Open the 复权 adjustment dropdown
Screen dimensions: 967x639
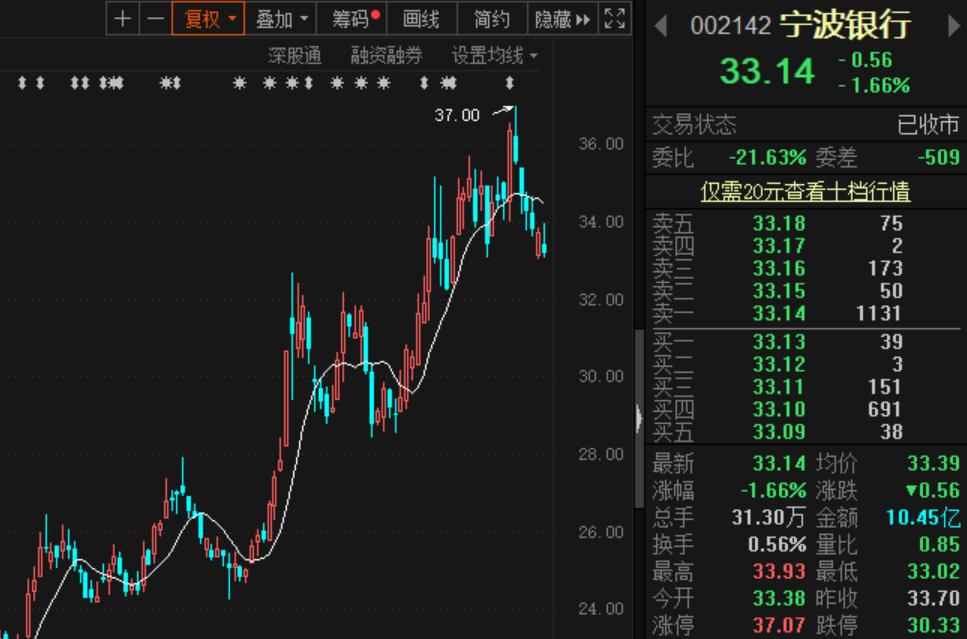pyautogui.click(x=208, y=18)
